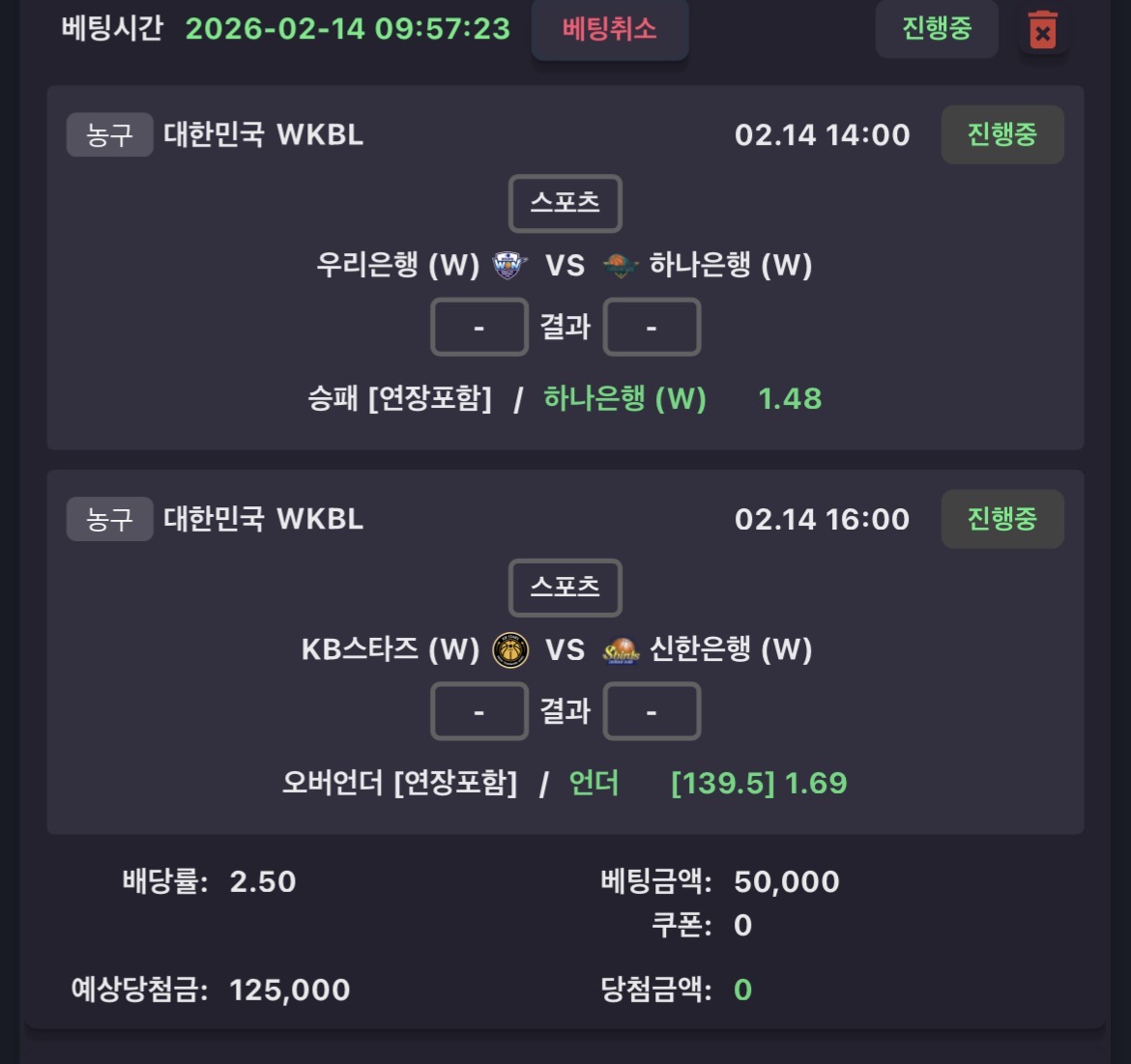
Task: Click the 하나은행 (W) 1.48 pick
Action: tap(681, 398)
